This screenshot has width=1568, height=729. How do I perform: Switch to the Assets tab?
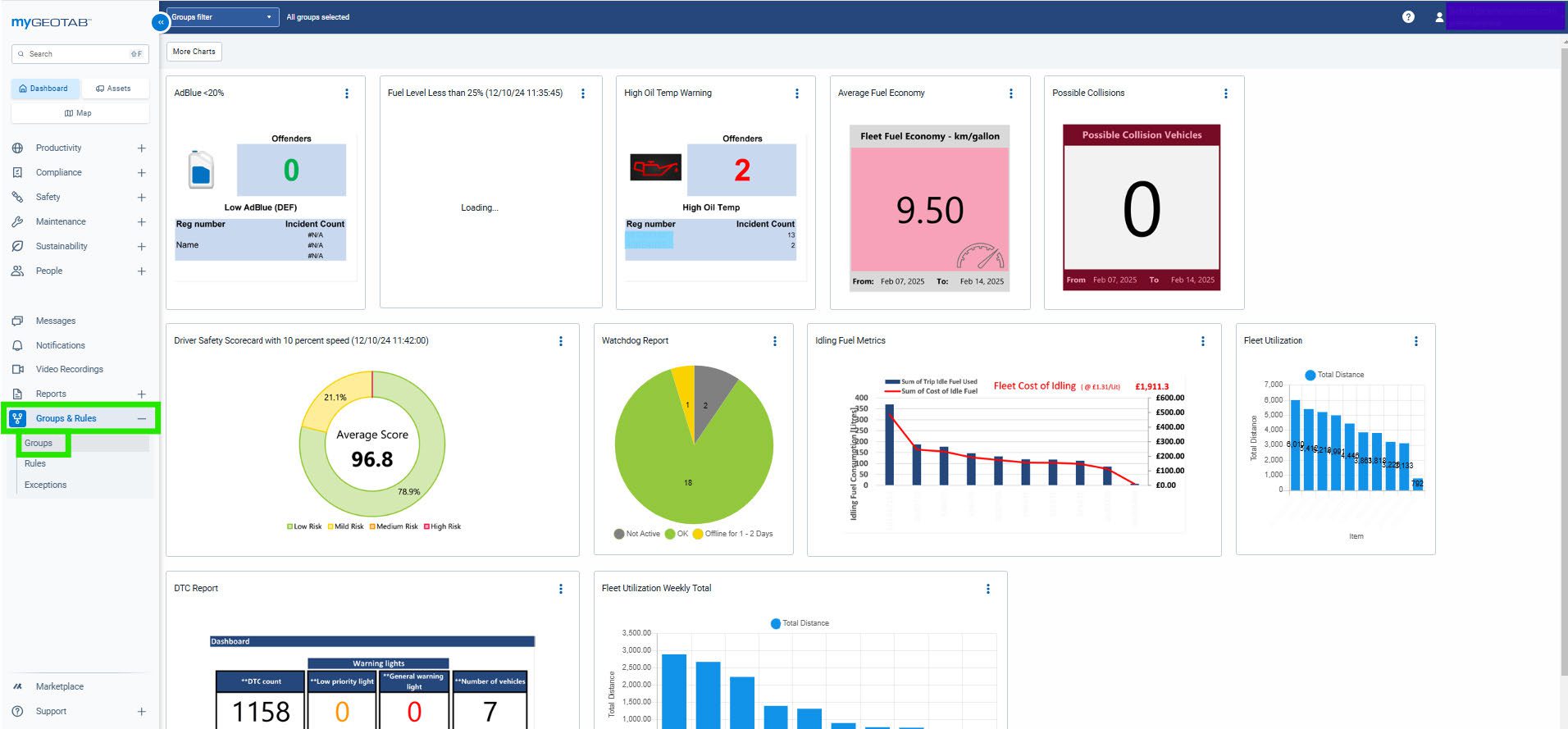tap(113, 89)
